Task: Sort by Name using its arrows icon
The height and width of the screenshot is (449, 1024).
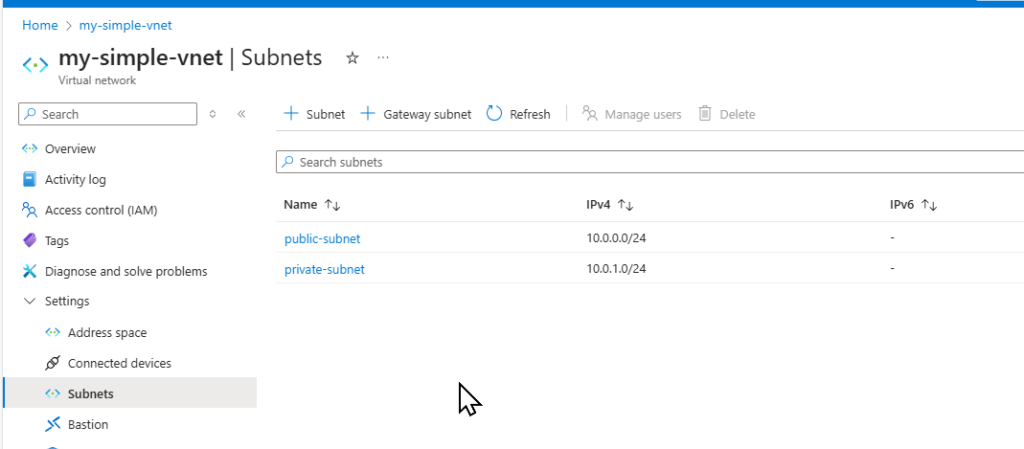Action: tap(332, 205)
